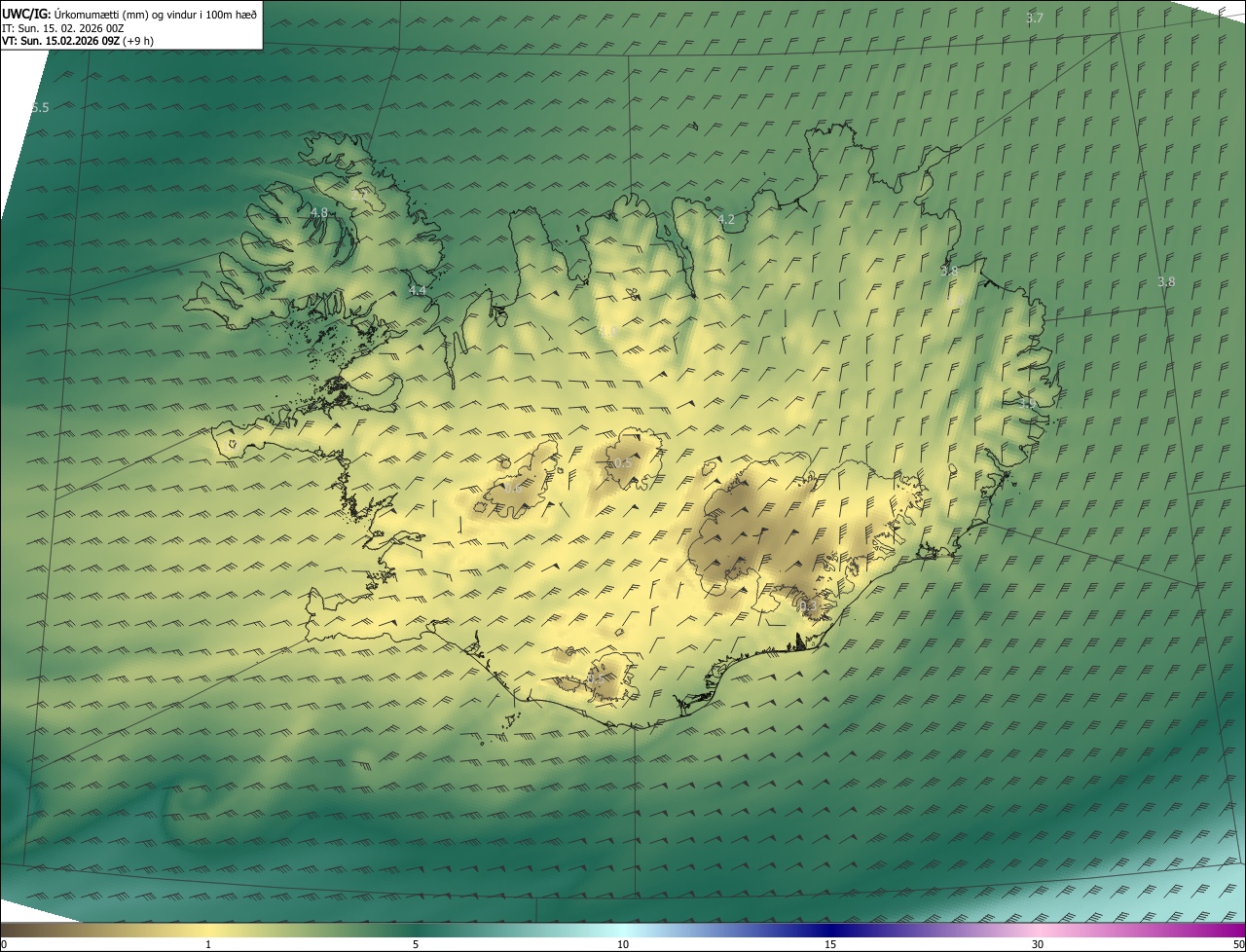The height and width of the screenshot is (952, 1246).
Task: Click the 1.6 value label in the northeast
Action: [955, 300]
